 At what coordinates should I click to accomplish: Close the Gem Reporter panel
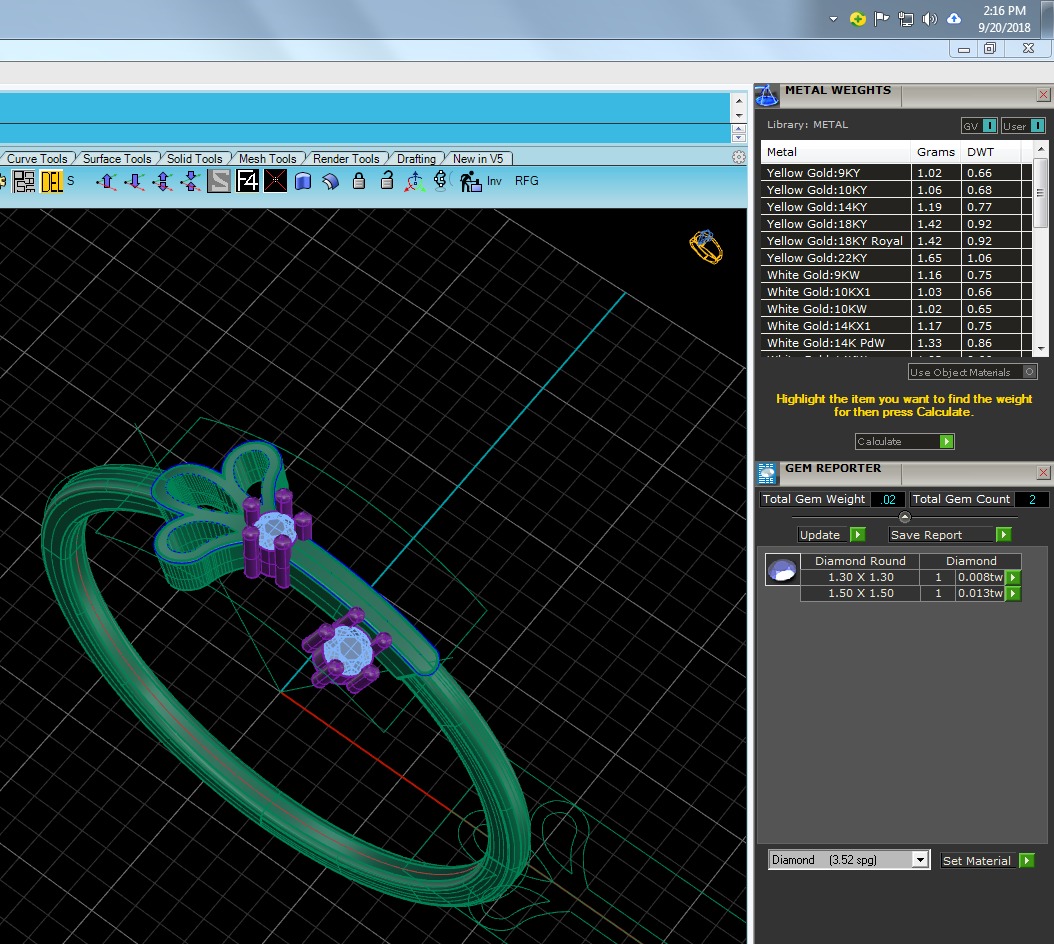click(x=1043, y=473)
